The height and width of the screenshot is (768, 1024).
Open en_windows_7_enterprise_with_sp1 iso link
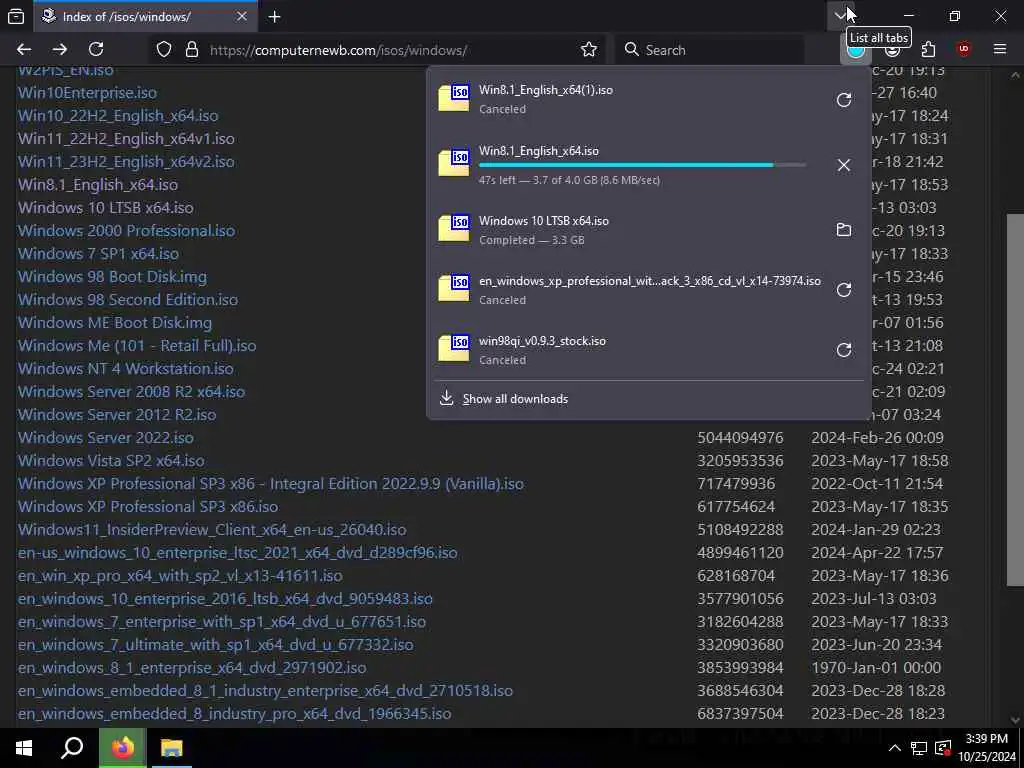pos(222,622)
